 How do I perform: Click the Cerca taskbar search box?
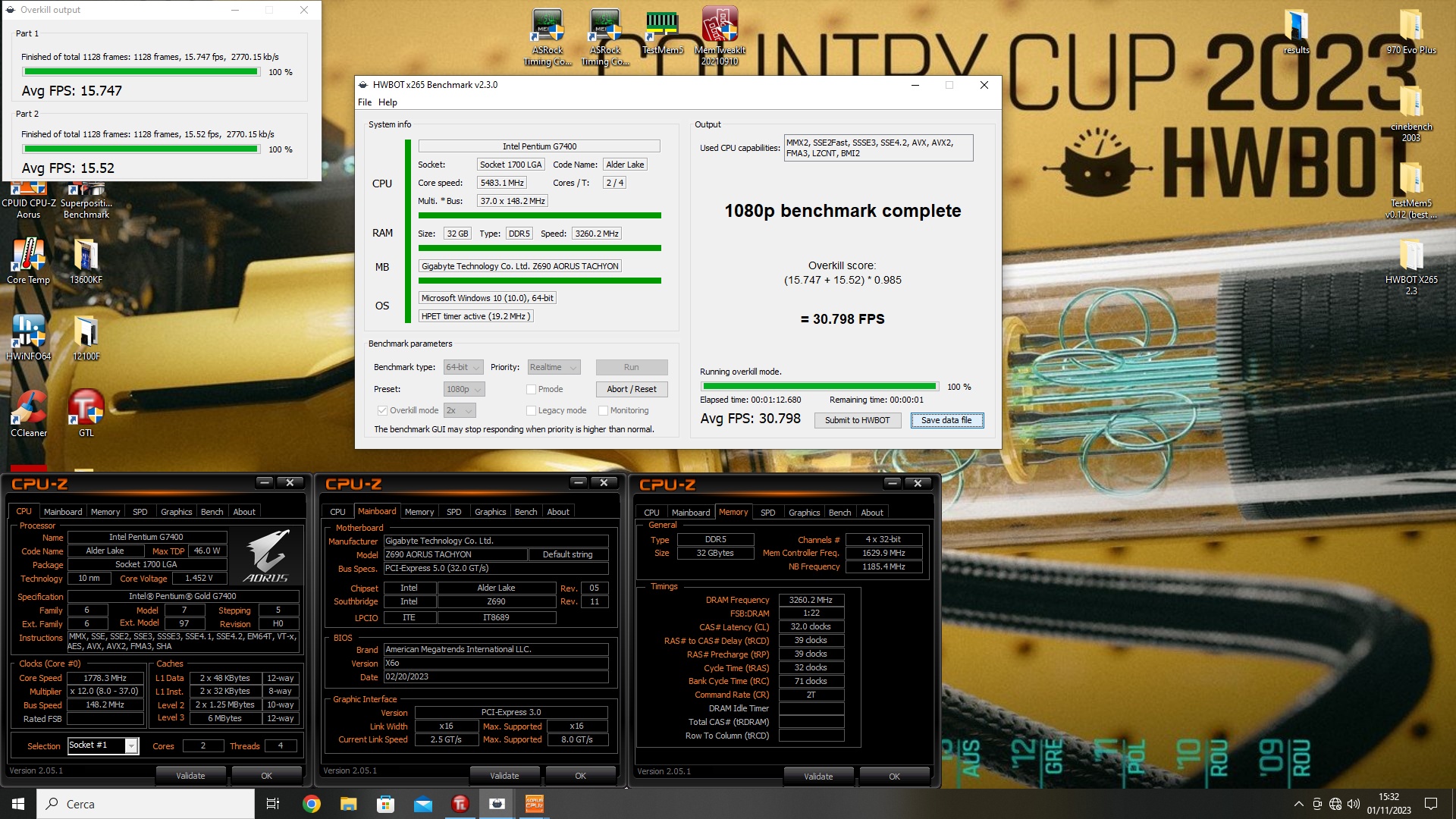146,804
